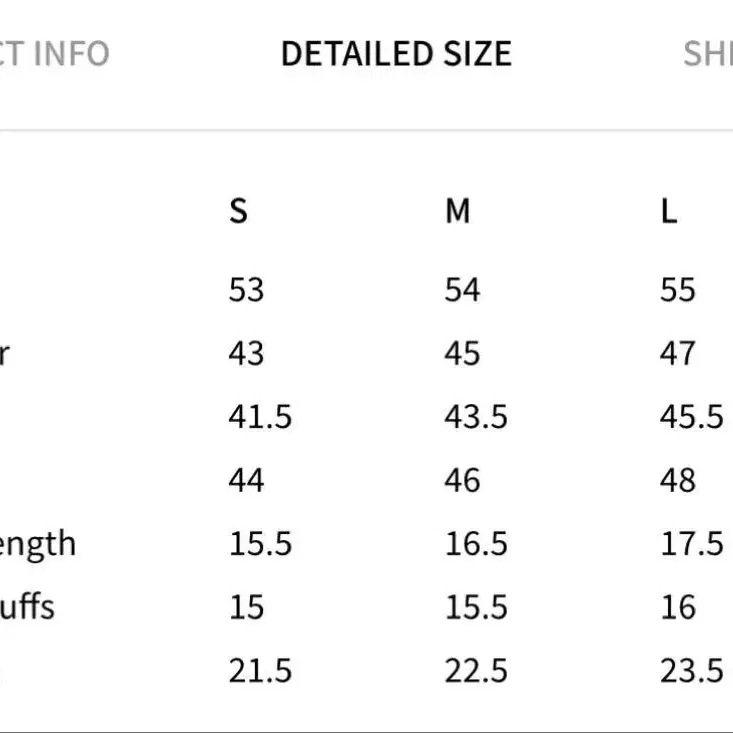The width and height of the screenshot is (733, 733).
Task: Click the 43.5 measurement under M
Action: [x=476, y=417]
